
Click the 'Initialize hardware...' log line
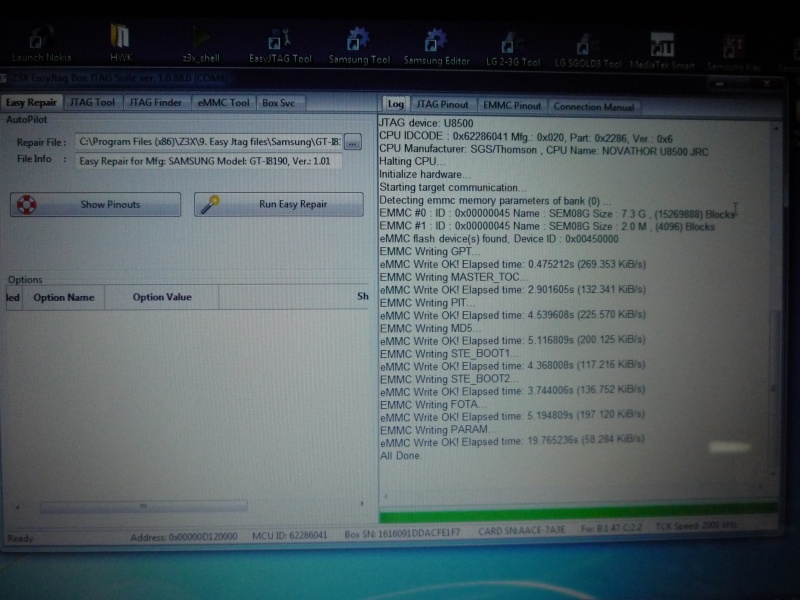pyautogui.click(x=424, y=174)
